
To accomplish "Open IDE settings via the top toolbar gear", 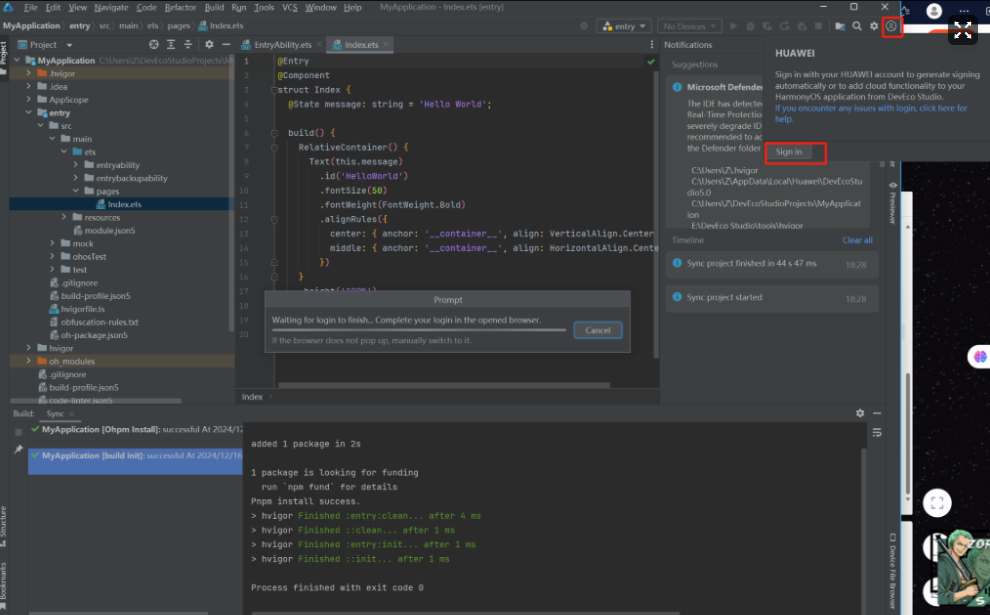I will click(x=874, y=27).
